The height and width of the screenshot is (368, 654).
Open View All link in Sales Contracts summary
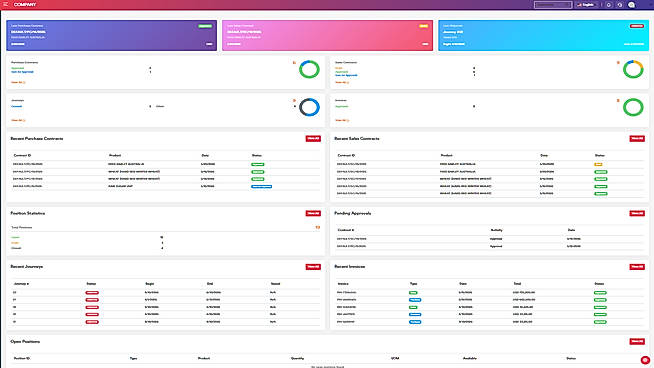(342, 82)
